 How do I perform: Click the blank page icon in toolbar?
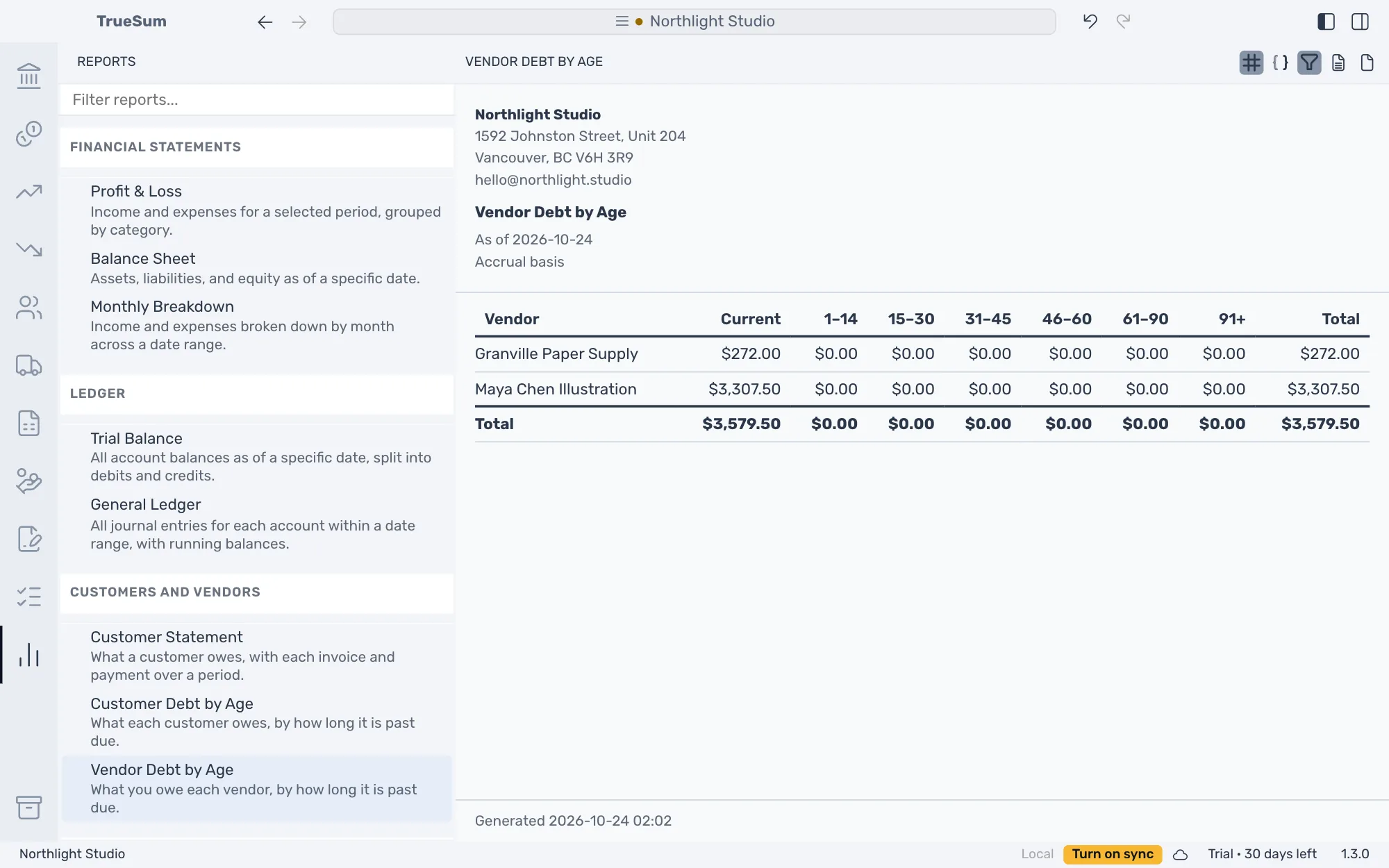tap(1367, 62)
